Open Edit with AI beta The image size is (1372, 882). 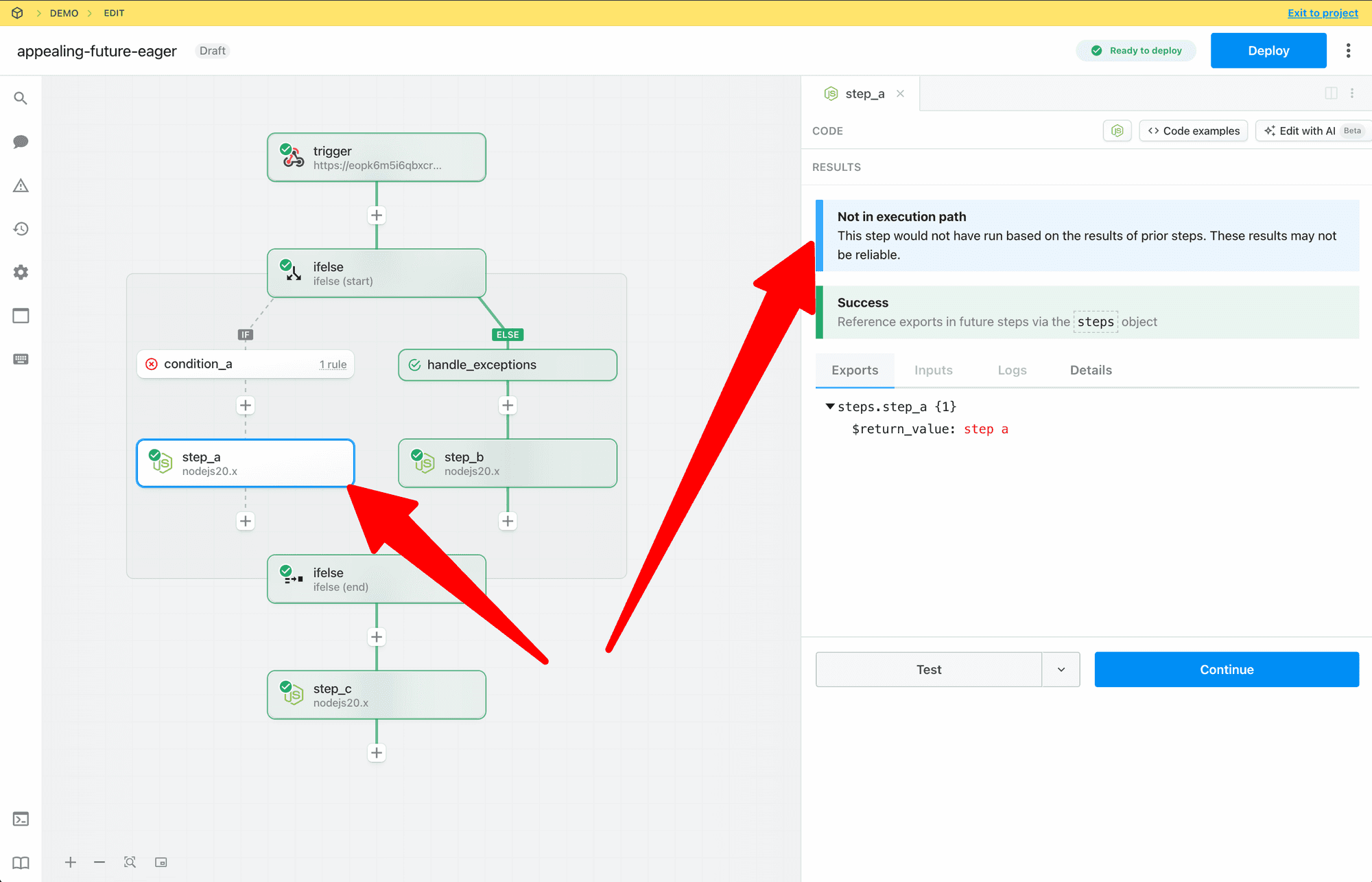coord(1313,130)
